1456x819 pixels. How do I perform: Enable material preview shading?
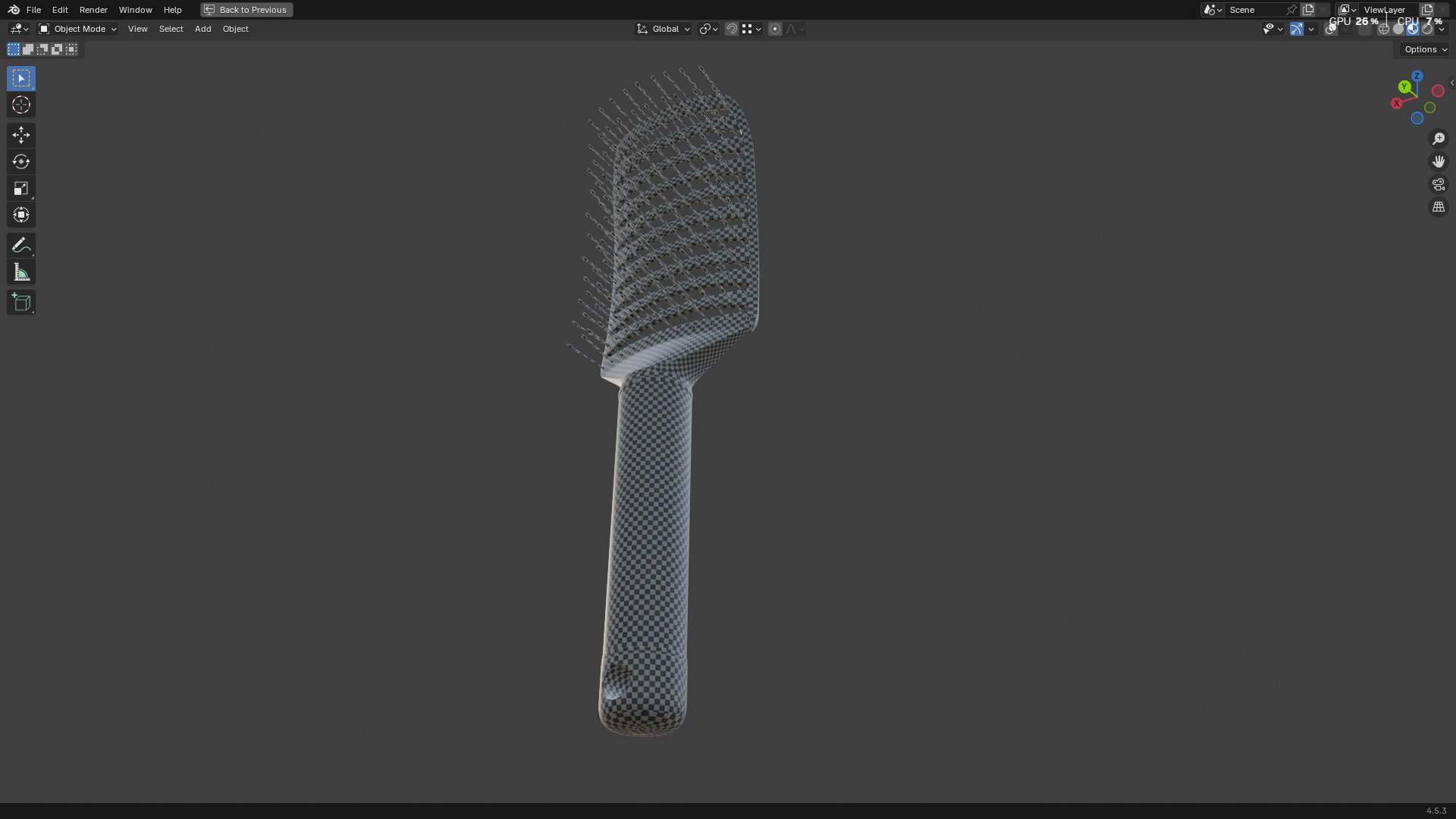(x=1413, y=29)
